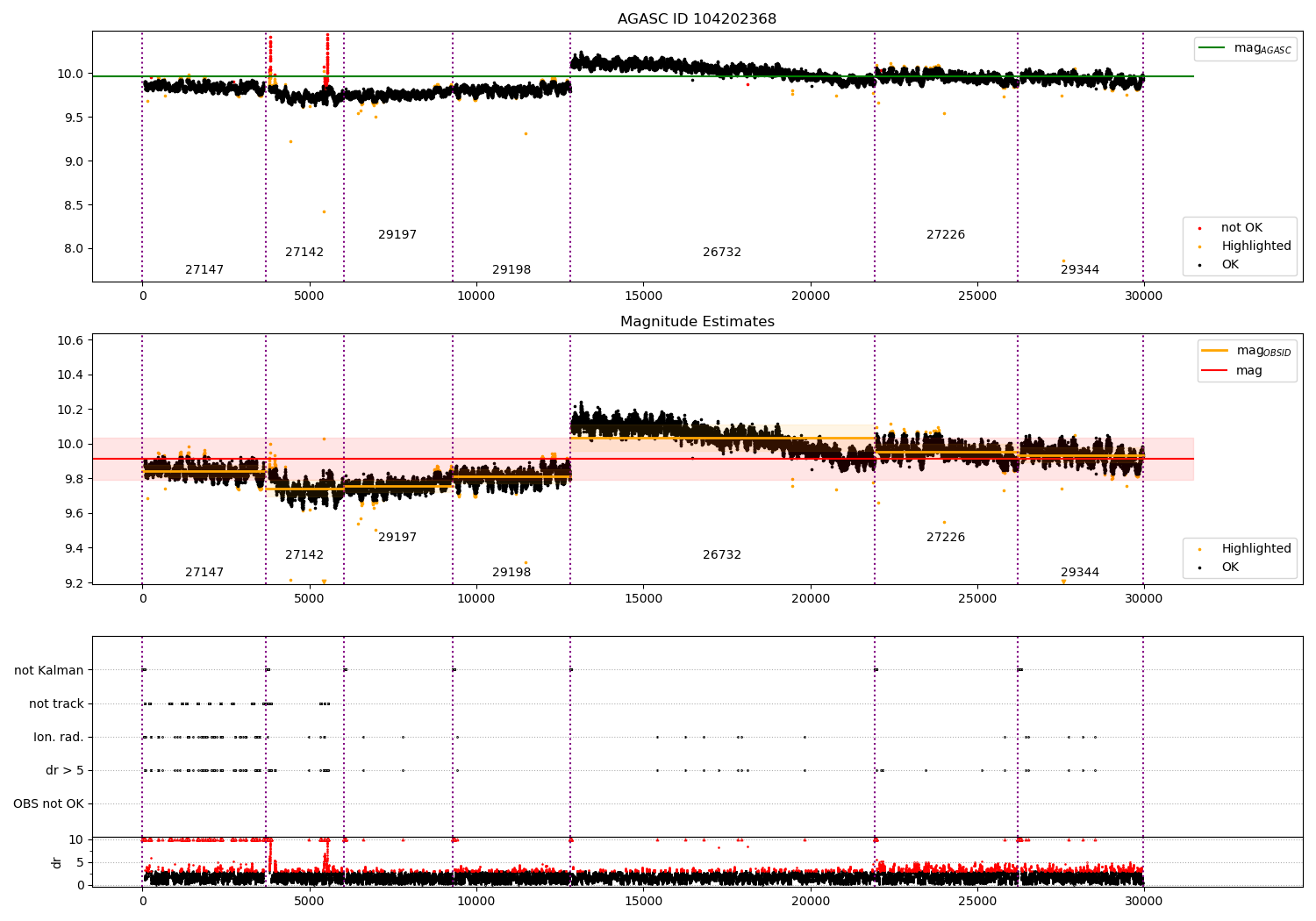Click OBSID label 27147 in AGASC ID plot
This screenshot has width=1316, height=921.
pos(204,269)
